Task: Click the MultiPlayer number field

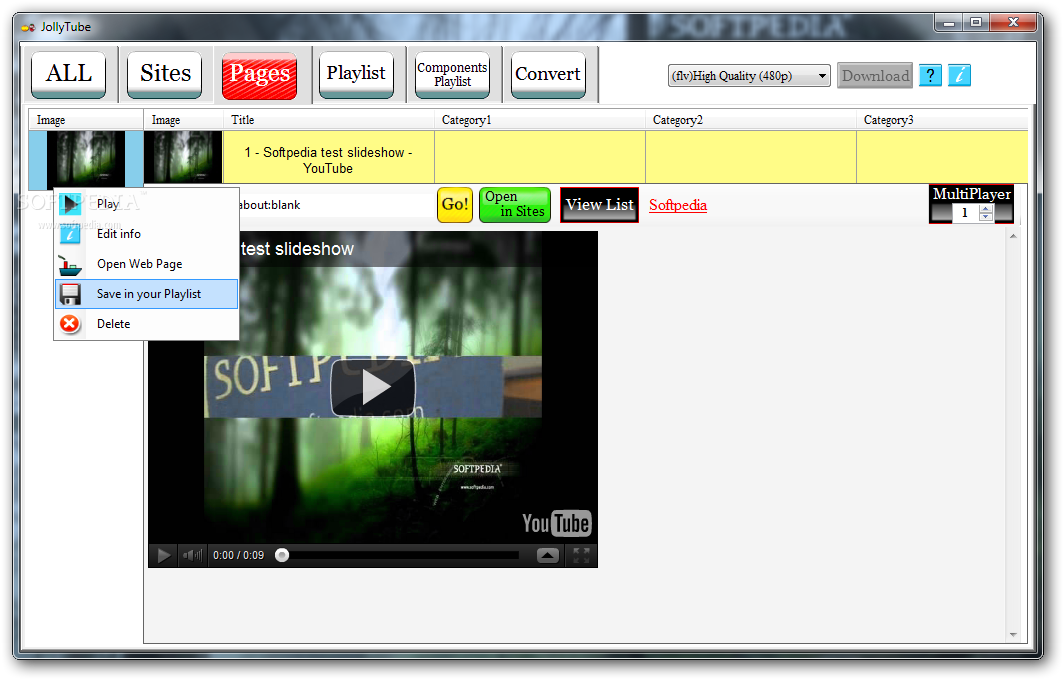Action: pos(964,212)
